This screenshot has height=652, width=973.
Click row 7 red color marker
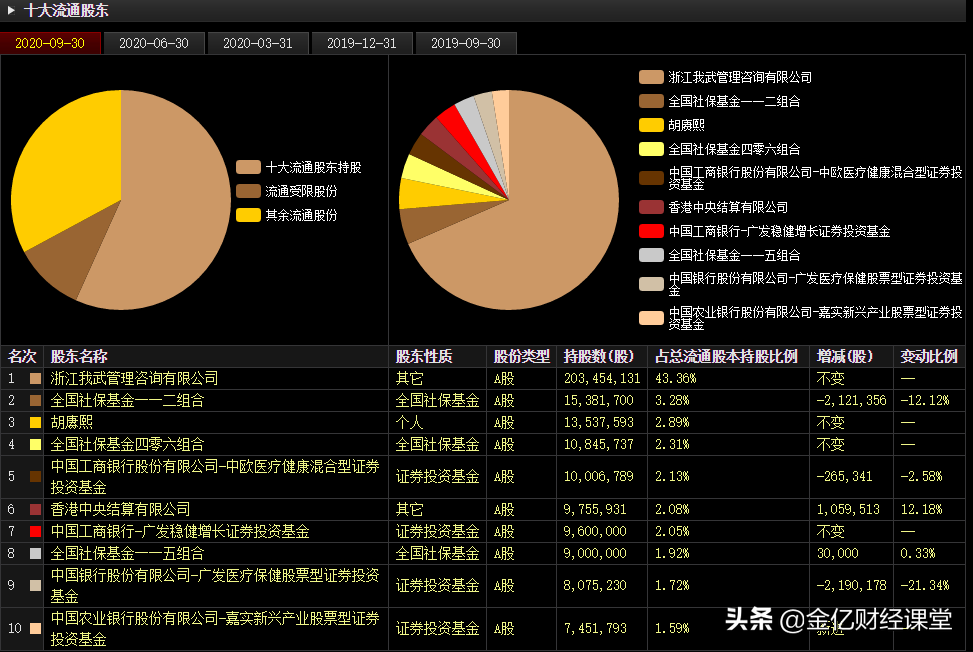pos(35,532)
